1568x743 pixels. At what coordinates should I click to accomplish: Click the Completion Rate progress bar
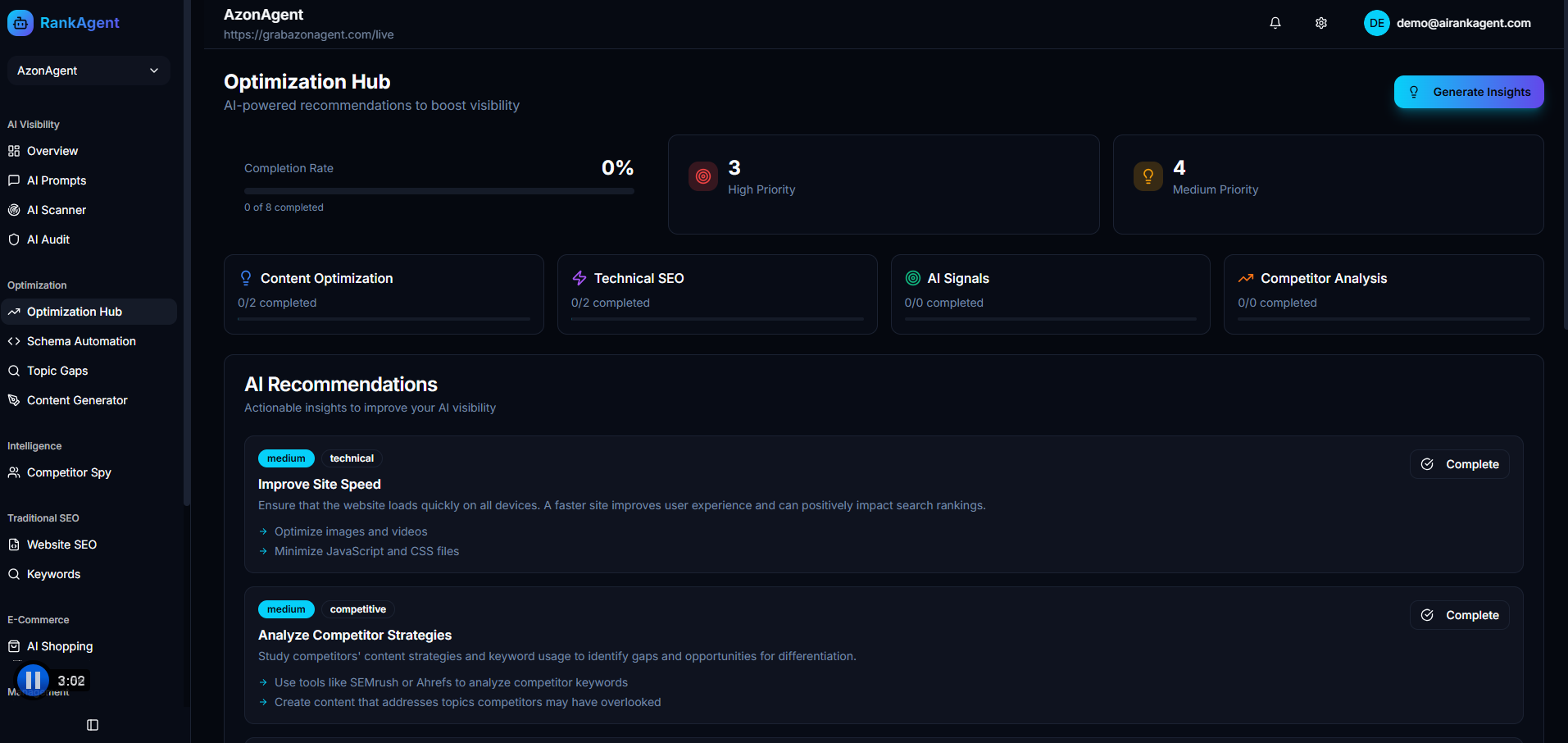pyautogui.click(x=439, y=191)
